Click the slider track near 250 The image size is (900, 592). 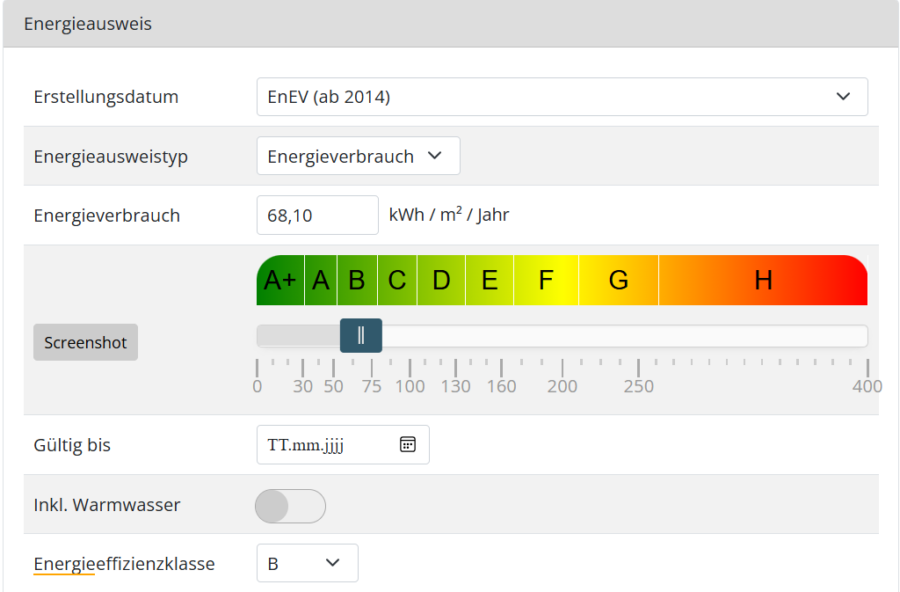point(639,336)
